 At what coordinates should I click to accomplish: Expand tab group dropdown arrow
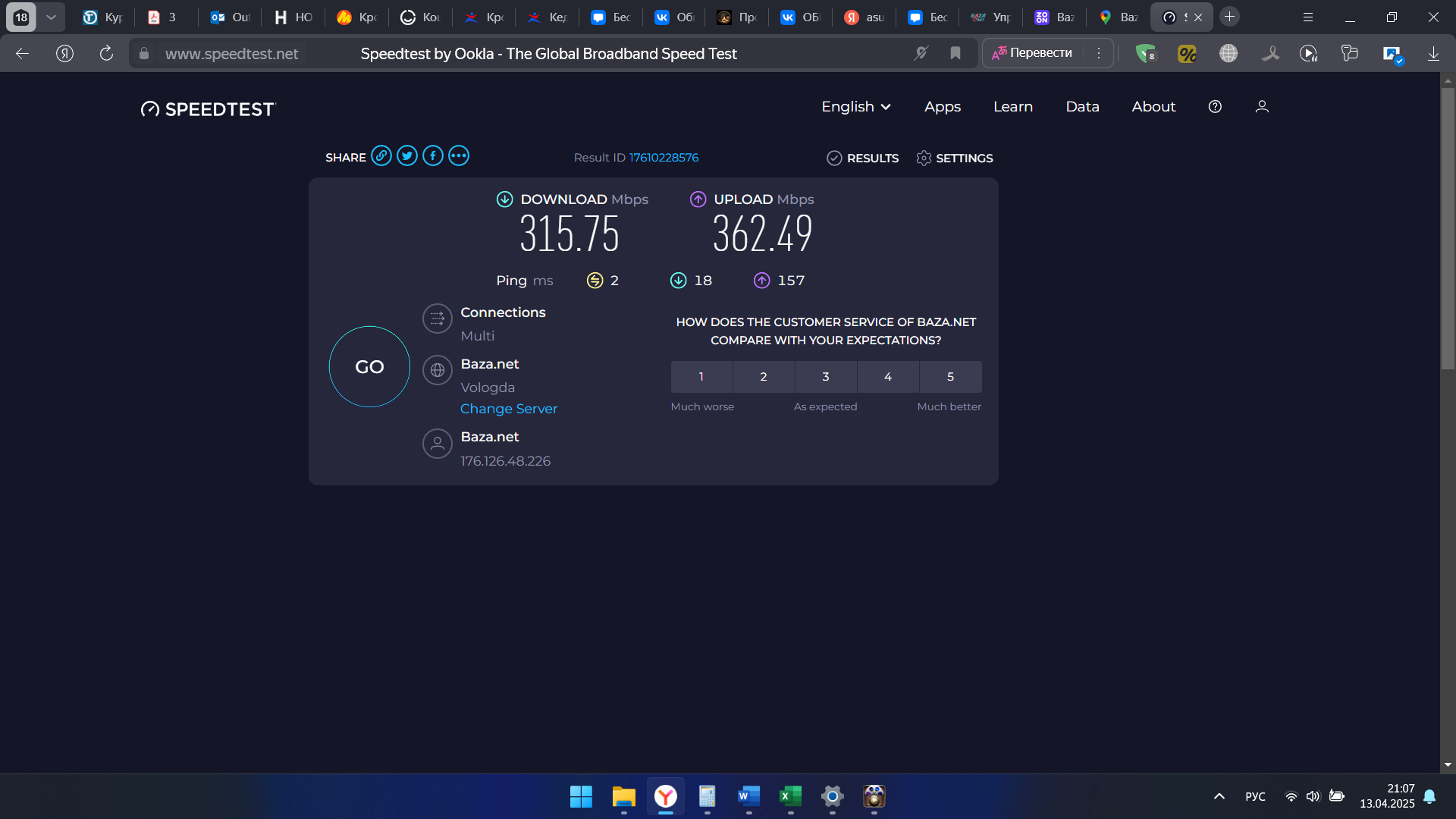click(x=51, y=17)
